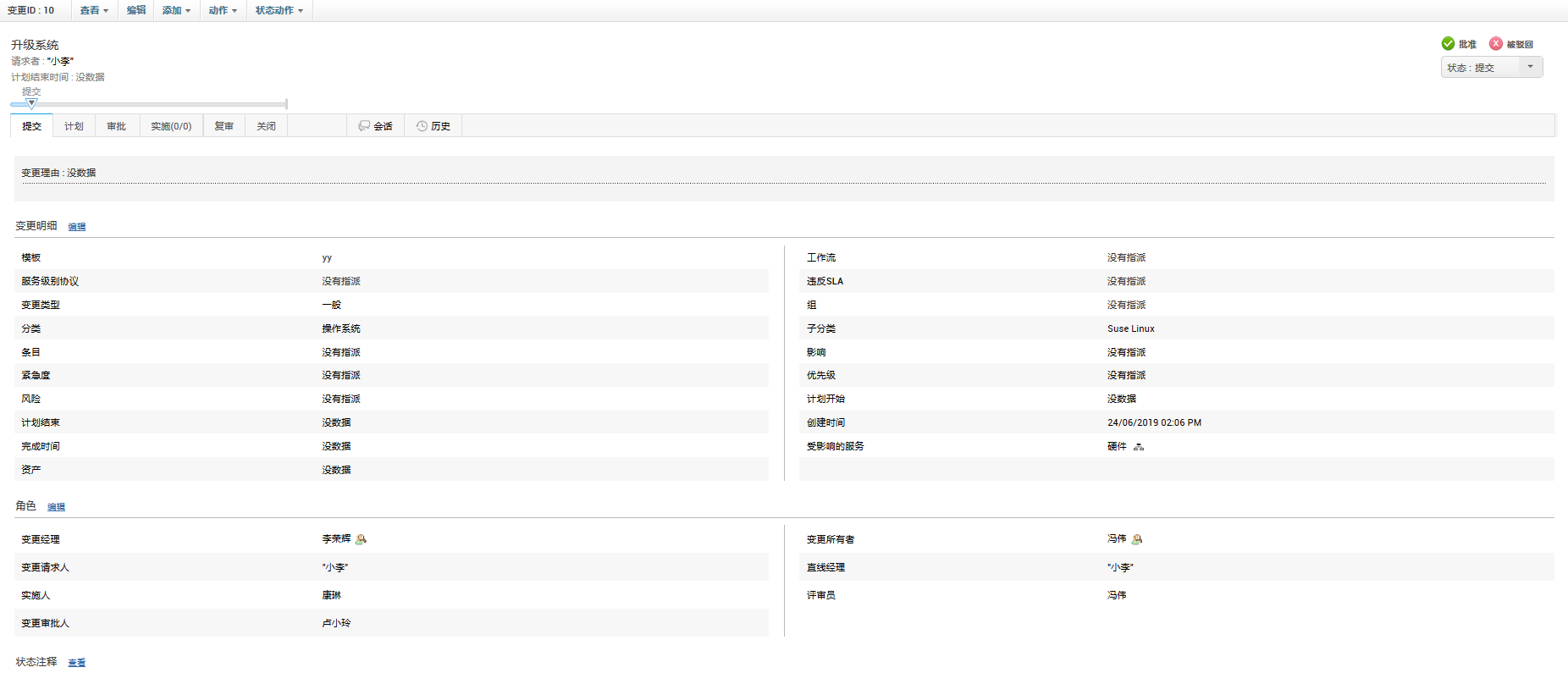1568x673 pixels.
Task: Click the hierarchy icon next to 硬件
Action: pos(1139,447)
